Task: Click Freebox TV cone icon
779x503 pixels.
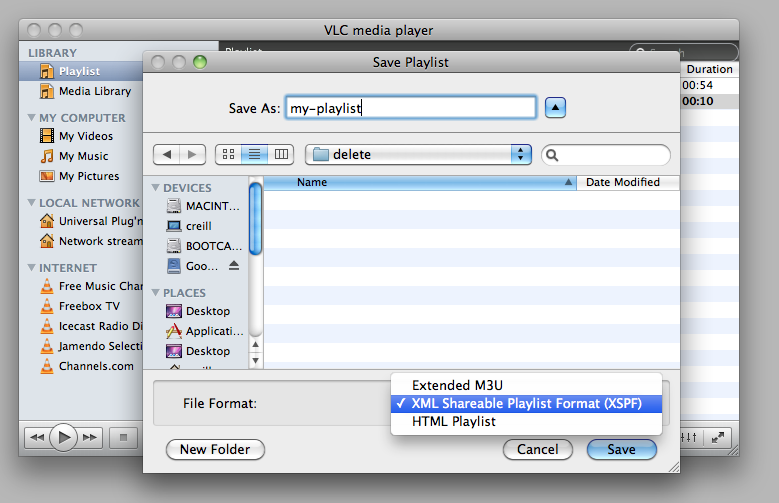Action: tap(47, 306)
